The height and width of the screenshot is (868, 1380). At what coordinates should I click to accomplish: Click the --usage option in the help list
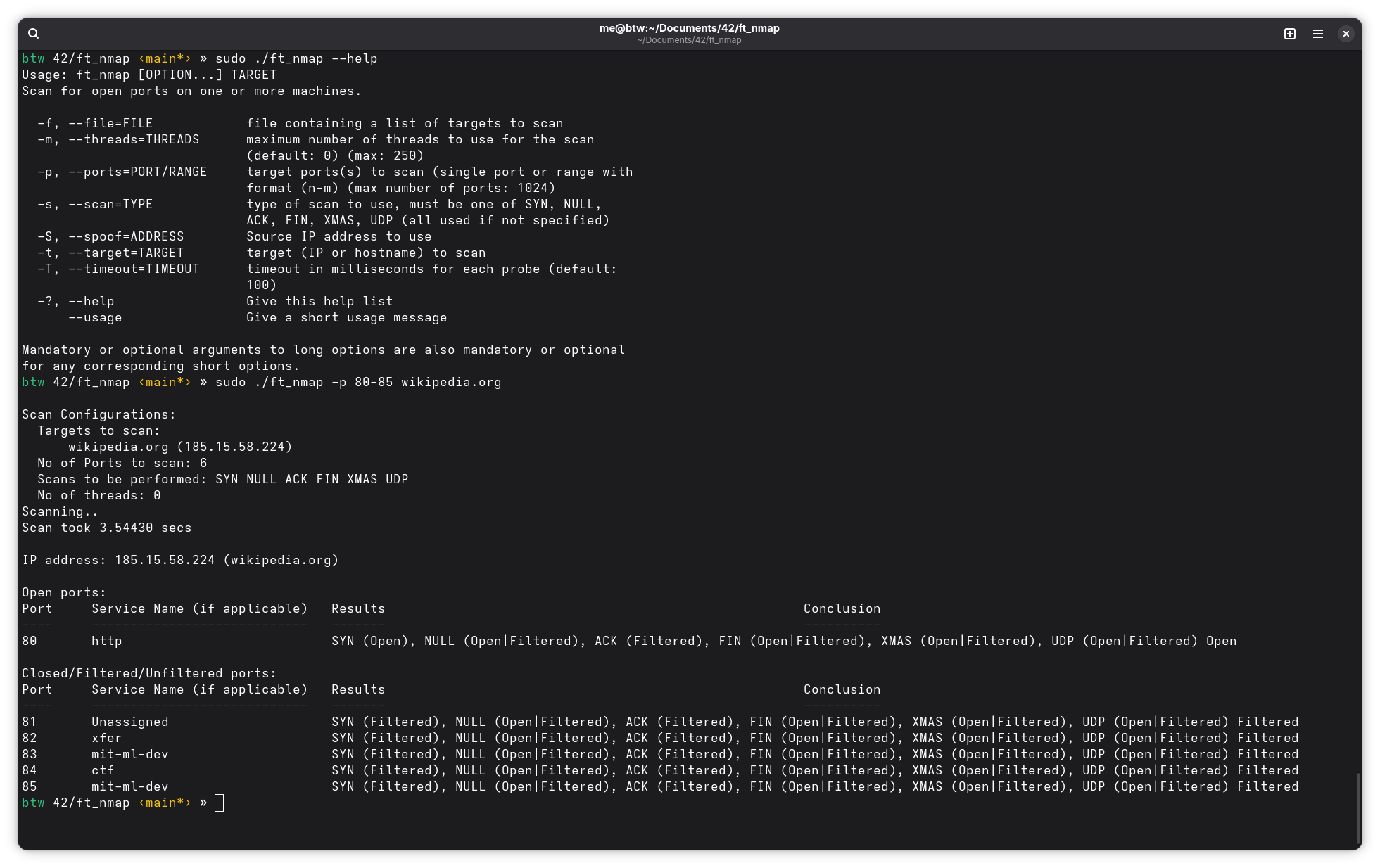(96, 317)
